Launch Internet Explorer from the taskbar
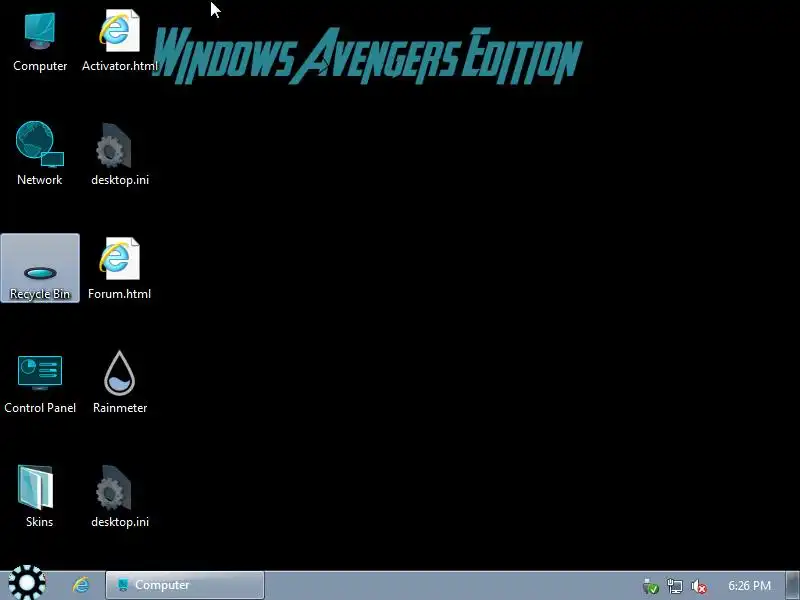 tap(81, 585)
